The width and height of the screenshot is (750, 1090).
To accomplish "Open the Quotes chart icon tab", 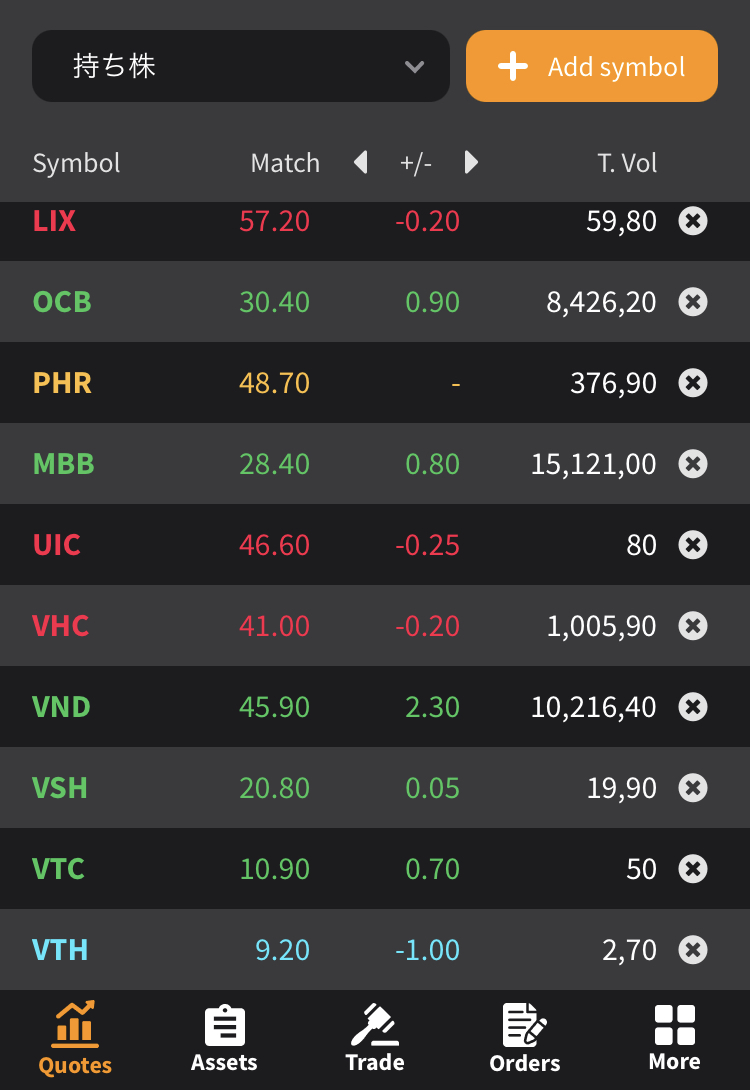I will pyautogui.click(x=75, y=1025).
